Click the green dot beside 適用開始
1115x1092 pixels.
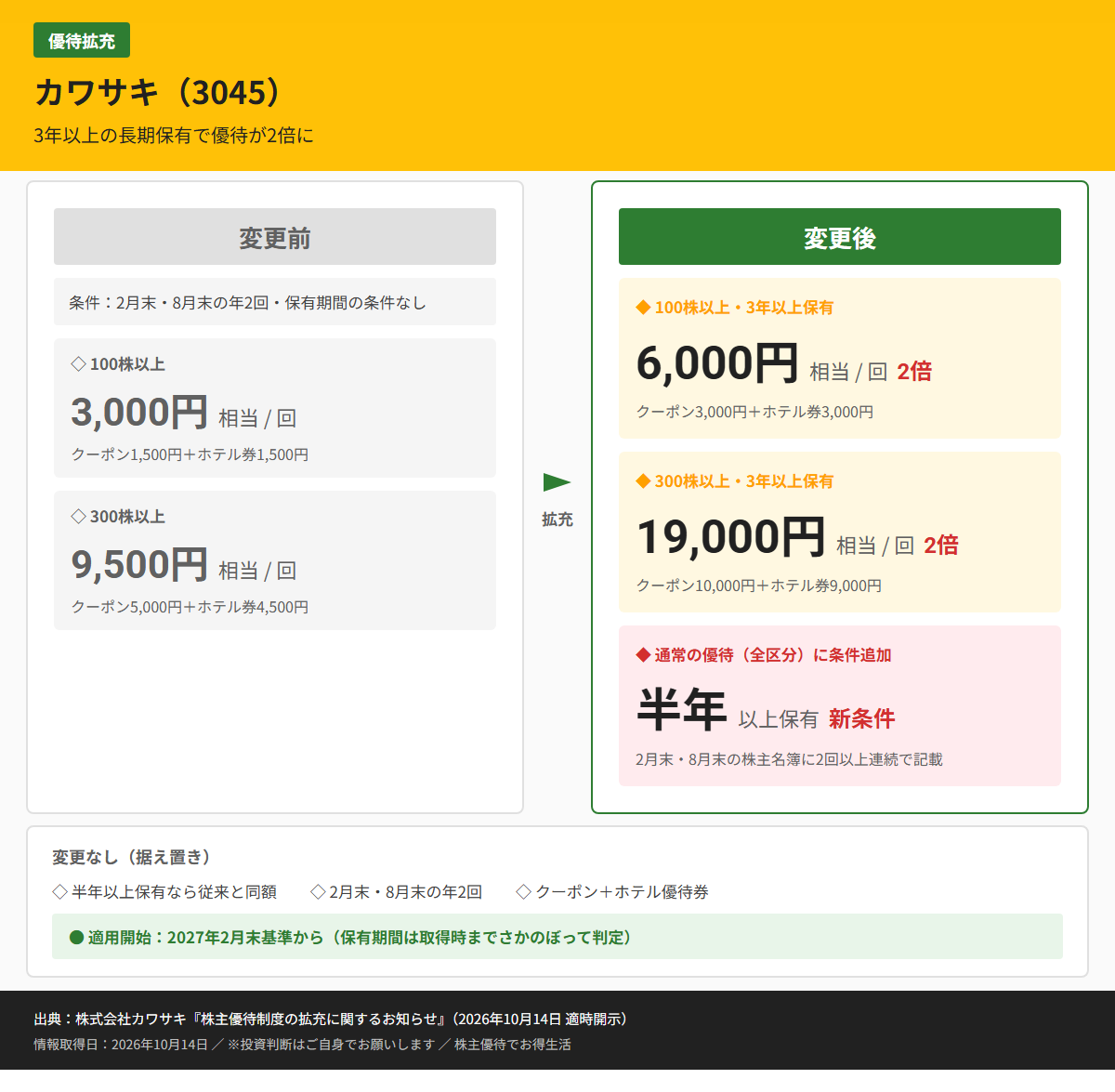76,937
